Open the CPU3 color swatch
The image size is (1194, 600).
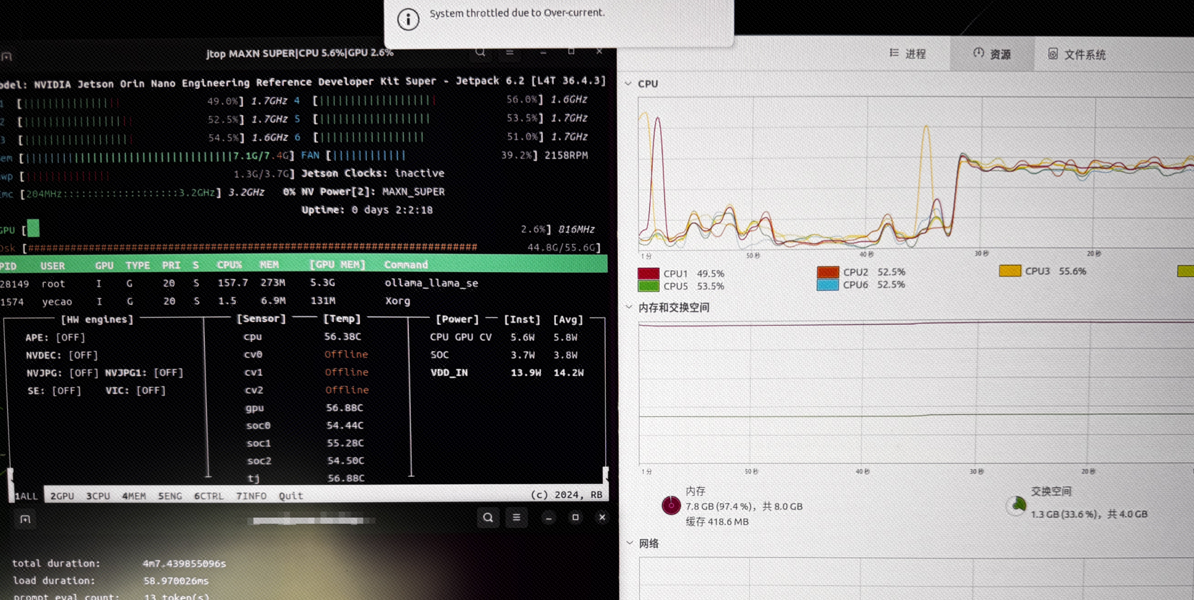(x=1010, y=270)
